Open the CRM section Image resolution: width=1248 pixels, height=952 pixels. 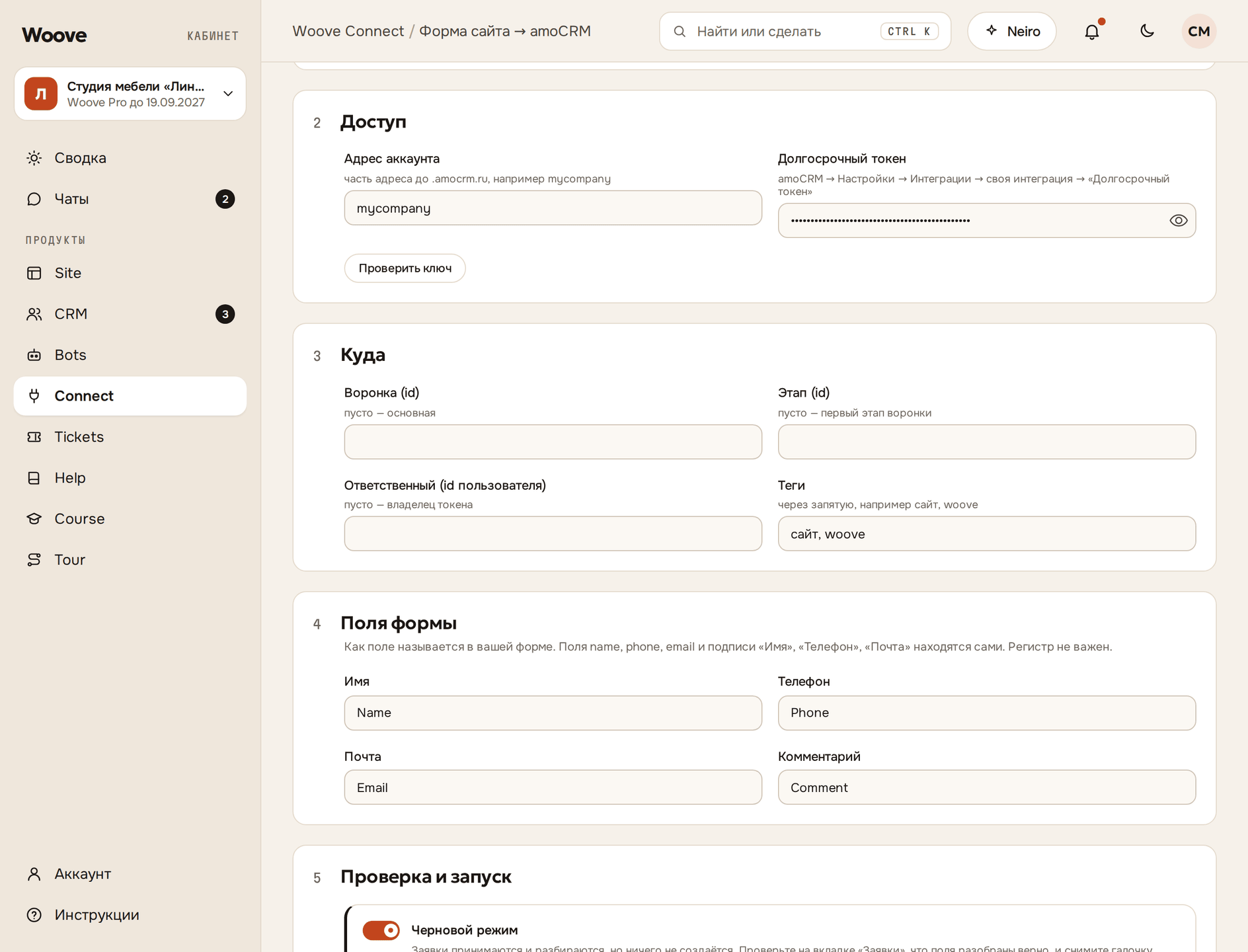coord(130,314)
